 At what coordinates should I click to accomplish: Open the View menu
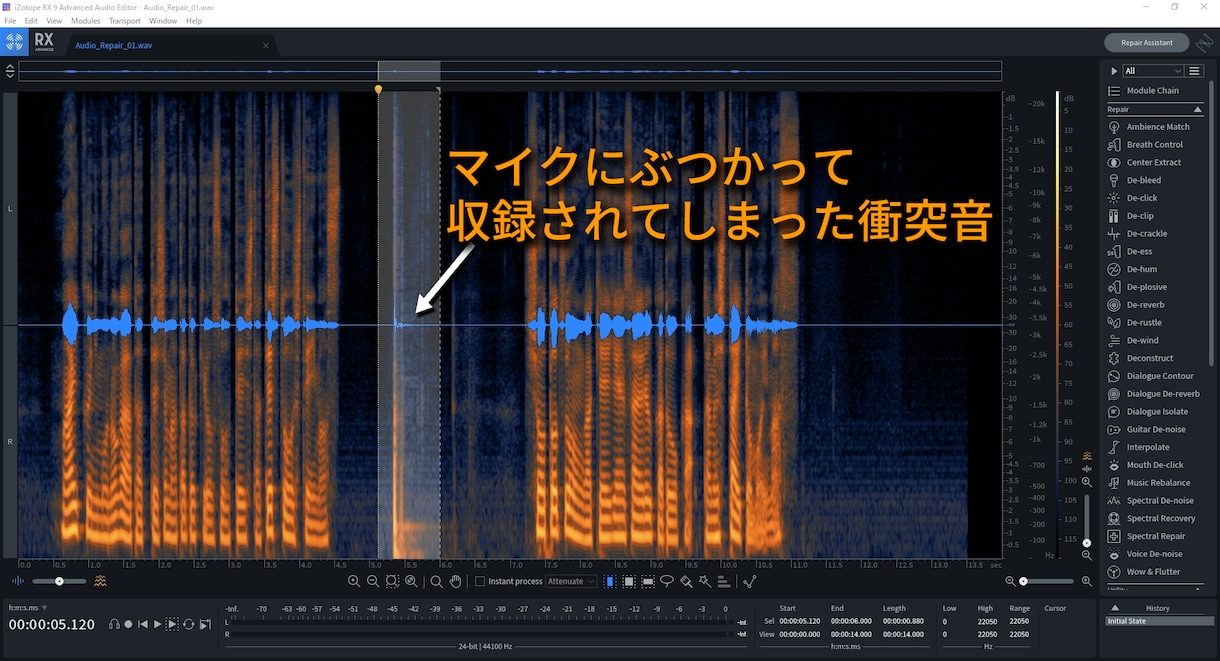click(x=54, y=20)
